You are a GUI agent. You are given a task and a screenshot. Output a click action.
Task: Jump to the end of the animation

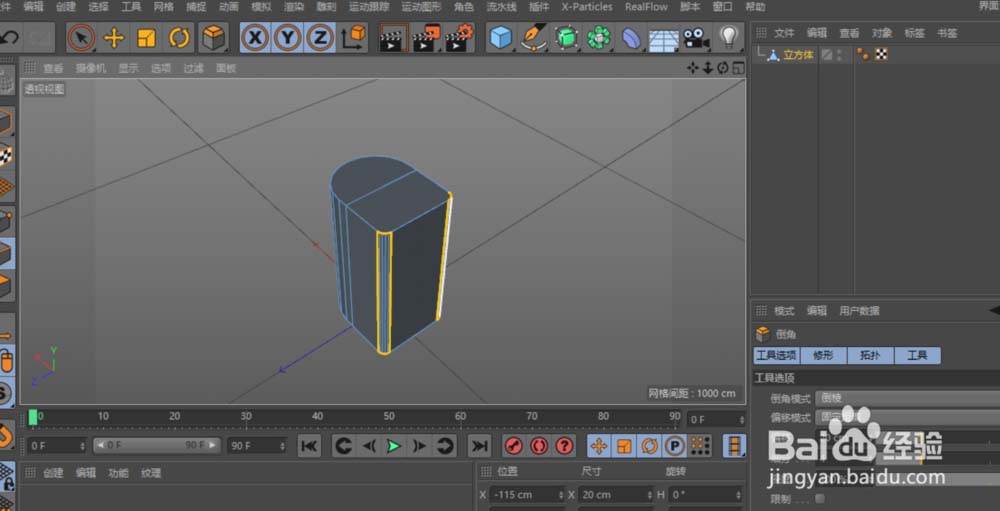[480, 446]
